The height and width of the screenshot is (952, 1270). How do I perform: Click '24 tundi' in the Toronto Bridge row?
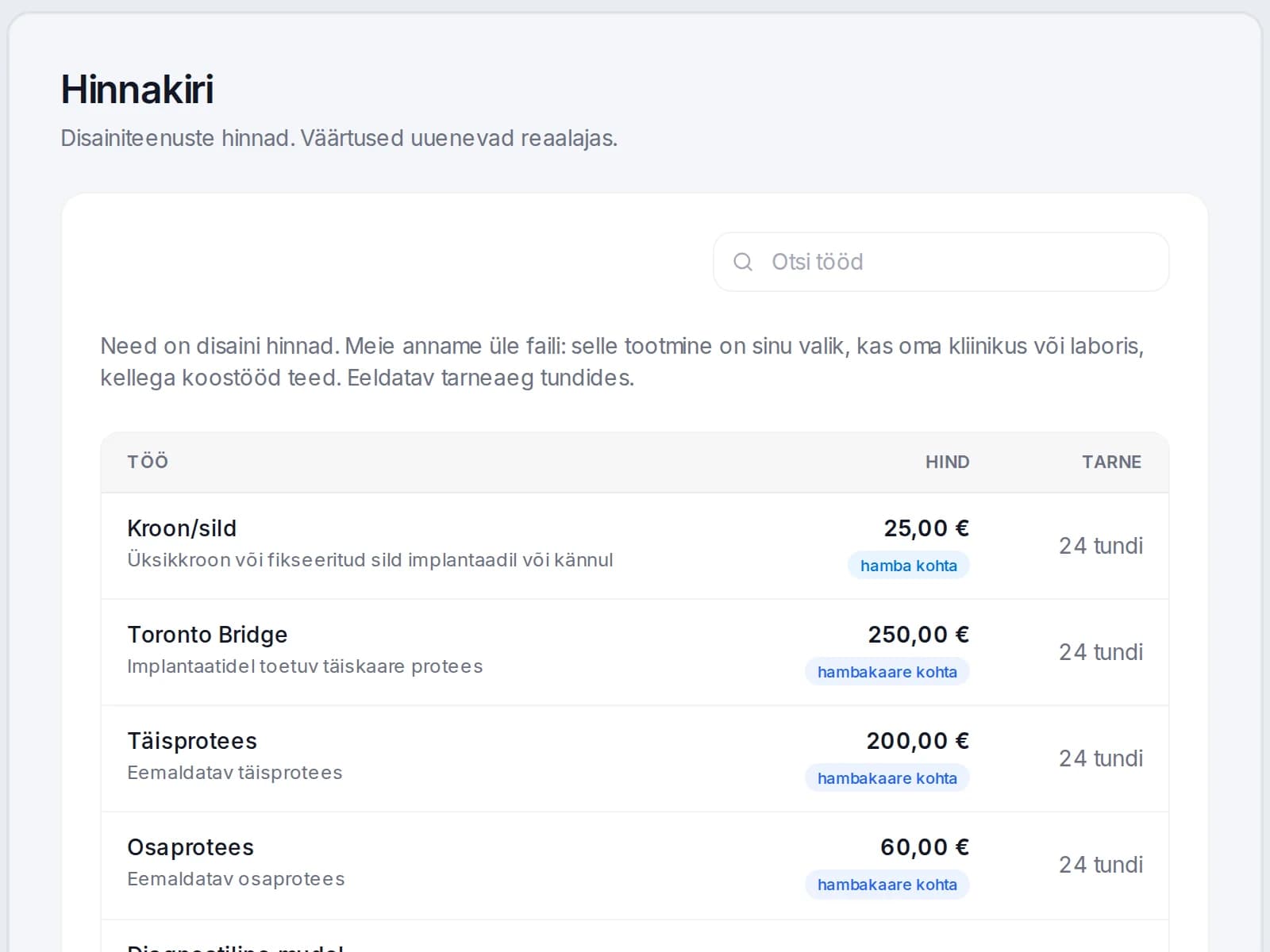[x=1101, y=652]
